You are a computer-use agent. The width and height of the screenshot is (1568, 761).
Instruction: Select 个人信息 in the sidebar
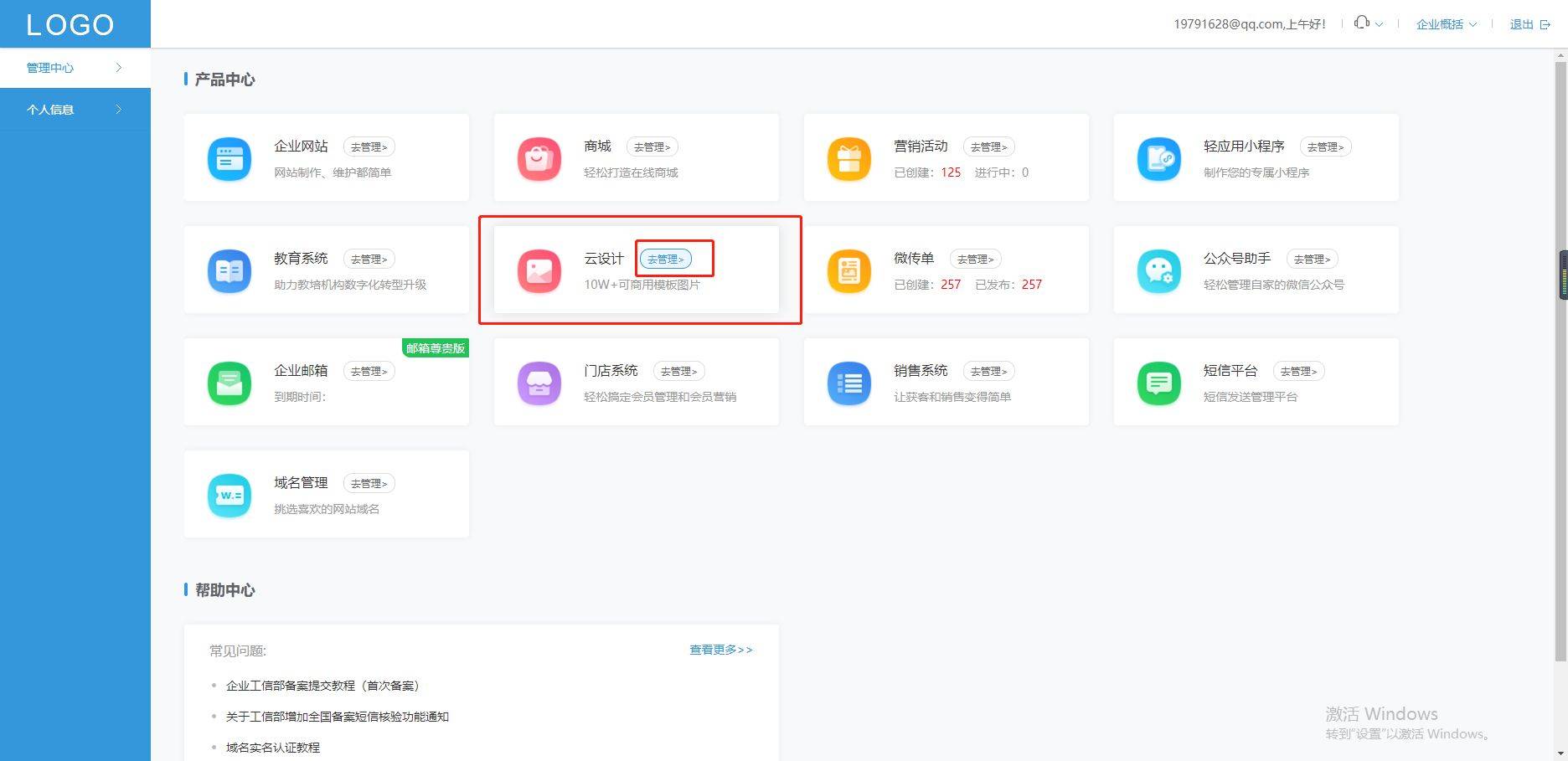coord(75,110)
